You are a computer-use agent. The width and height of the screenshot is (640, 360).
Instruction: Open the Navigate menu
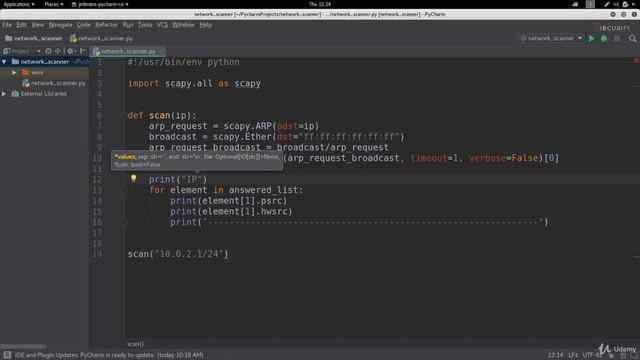pos(61,25)
